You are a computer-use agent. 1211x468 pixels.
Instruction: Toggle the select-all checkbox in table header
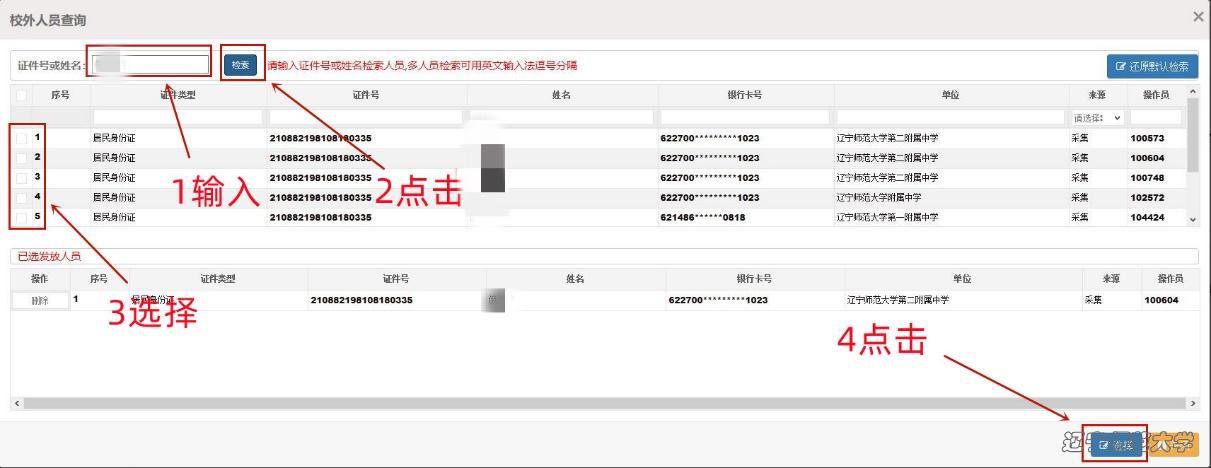pos(21,95)
